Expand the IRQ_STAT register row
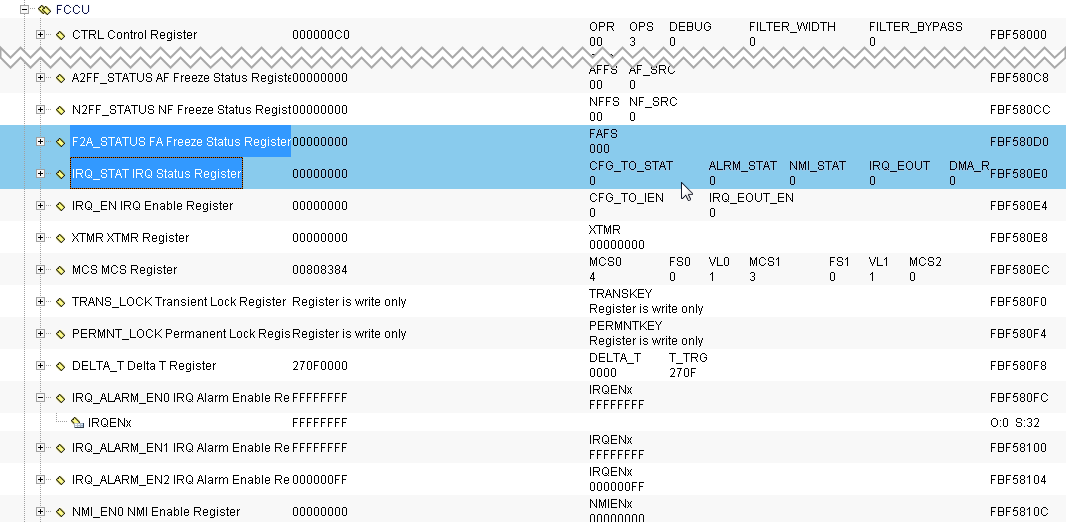Viewport: 1066px width, 522px height. coord(40,173)
